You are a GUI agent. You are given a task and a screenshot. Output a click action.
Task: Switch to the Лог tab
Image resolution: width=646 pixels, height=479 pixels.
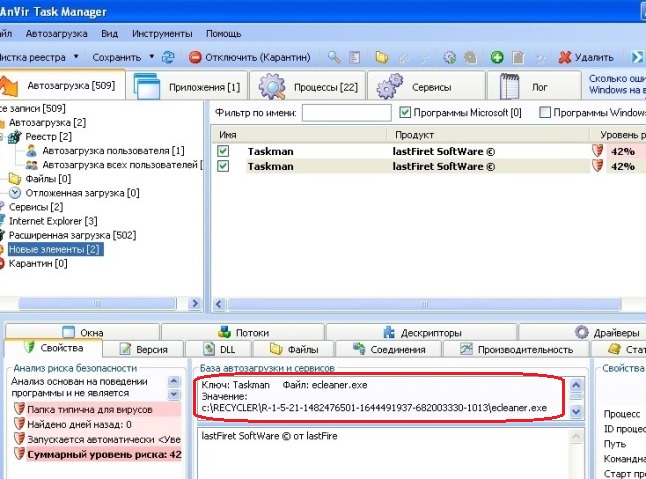point(534,86)
